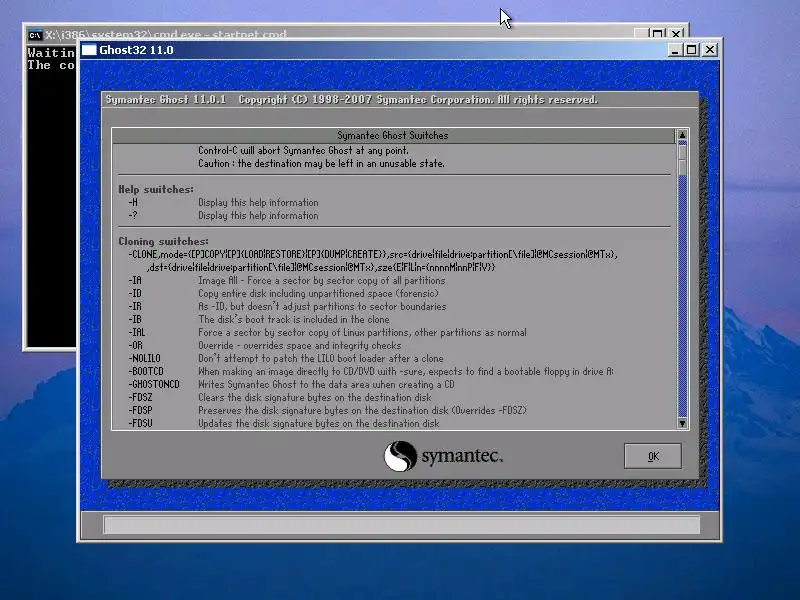Viewport: 800px width, 600px height.
Task: Select the -IR switch row
Action: 287,307
